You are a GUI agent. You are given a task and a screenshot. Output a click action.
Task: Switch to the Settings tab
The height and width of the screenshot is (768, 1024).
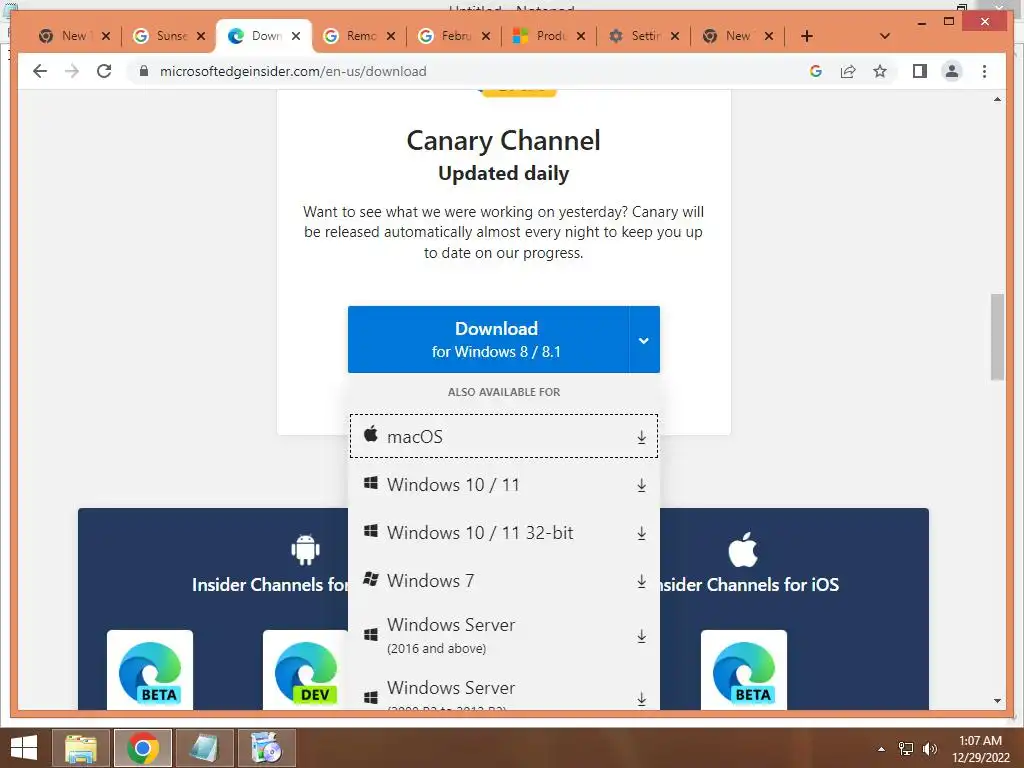pyautogui.click(x=643, y=36)
